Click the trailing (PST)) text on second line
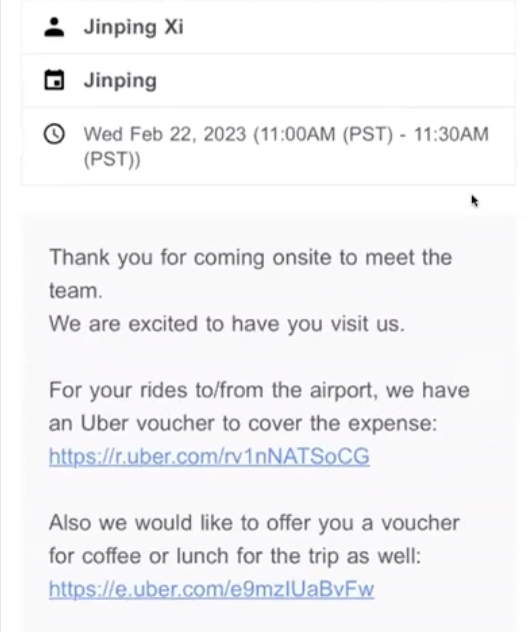Image resolution: width=532 pixels, height=632 pixels. tap(112, 159)
